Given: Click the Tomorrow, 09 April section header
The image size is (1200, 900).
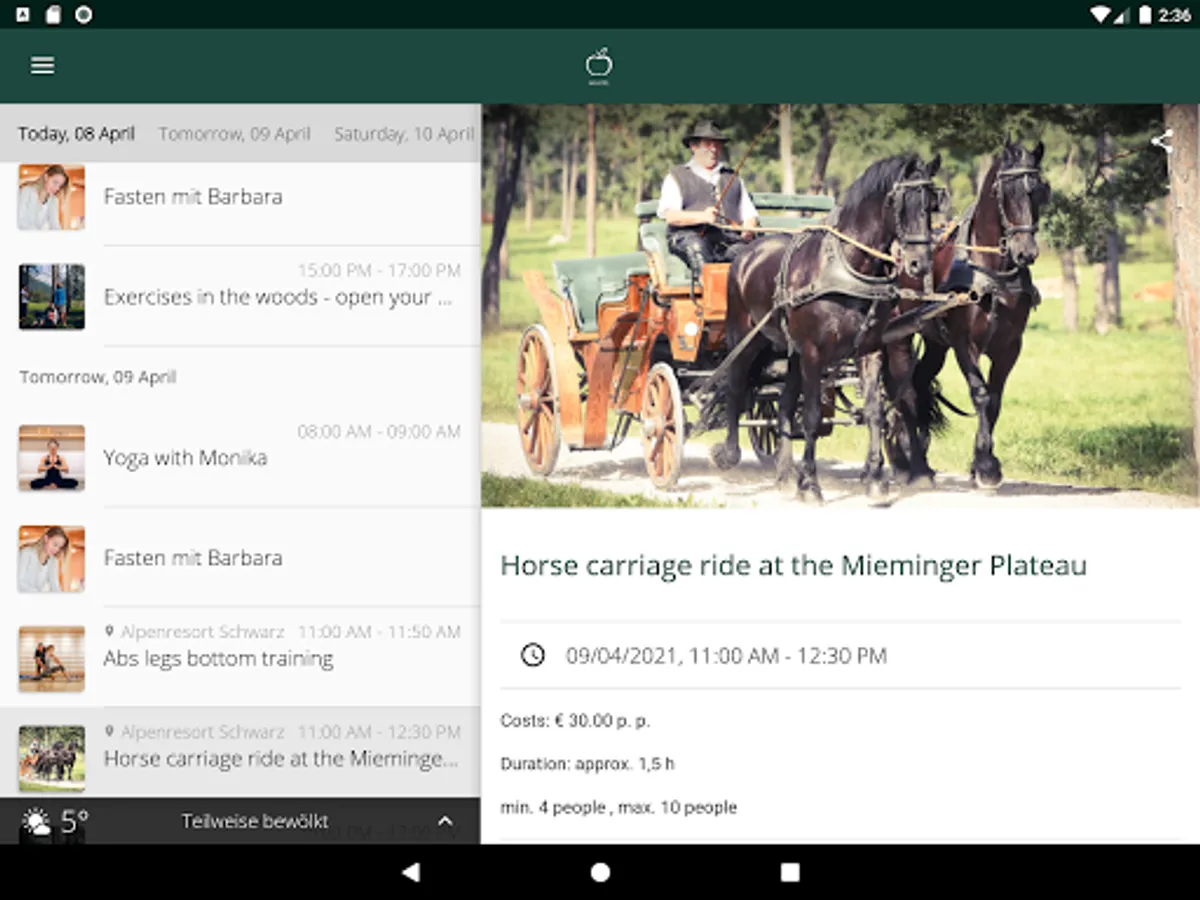Looking at the screenshot, I should click(x=98, y=377).
